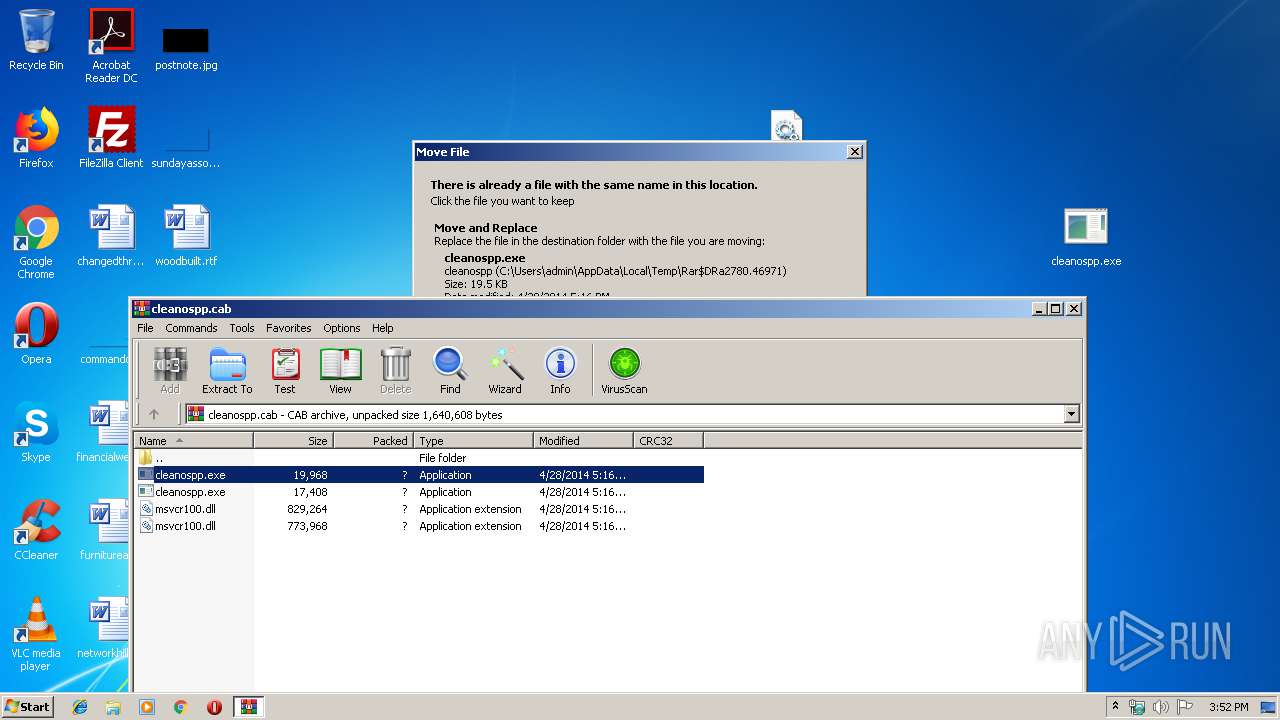Select cleanospp.exe icon on the desktop
The width and height of the screenshot is (1280, 720).
point(1086,237)
